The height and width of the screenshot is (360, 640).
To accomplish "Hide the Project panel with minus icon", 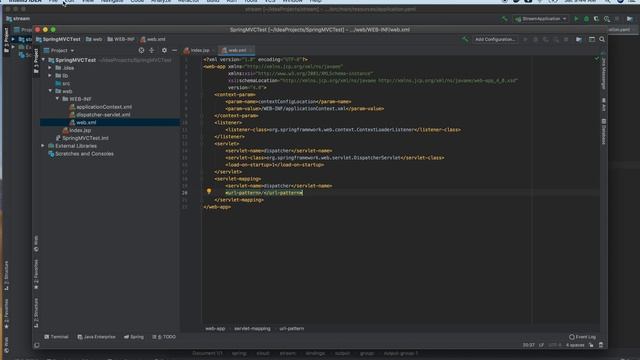I will (174, 50).
